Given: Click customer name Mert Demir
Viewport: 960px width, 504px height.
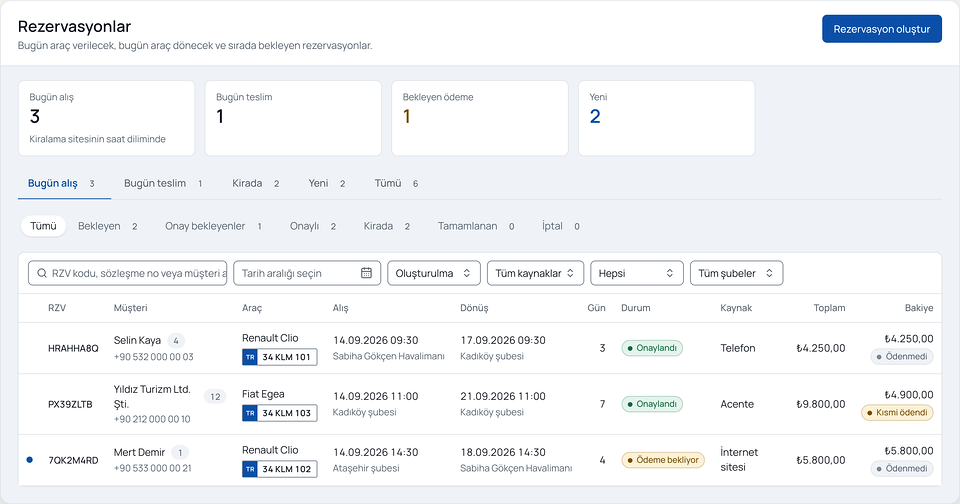Looking at the screenshot, I should coord(139,453).
